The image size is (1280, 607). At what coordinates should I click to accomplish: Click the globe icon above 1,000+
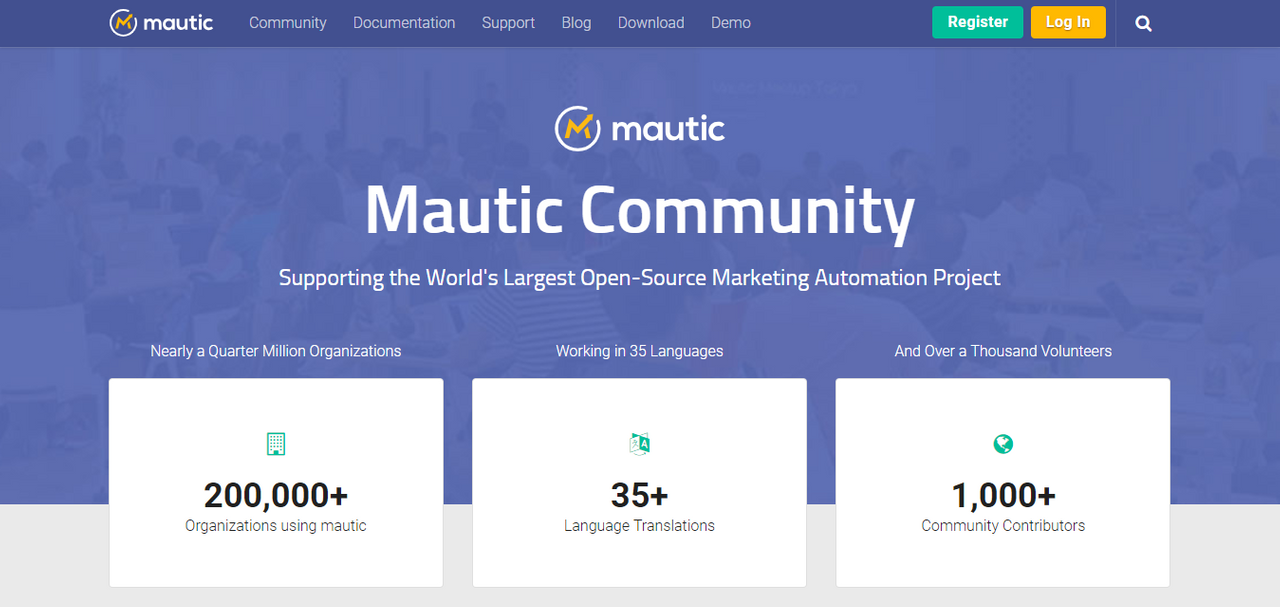(x=1003, y=444)
